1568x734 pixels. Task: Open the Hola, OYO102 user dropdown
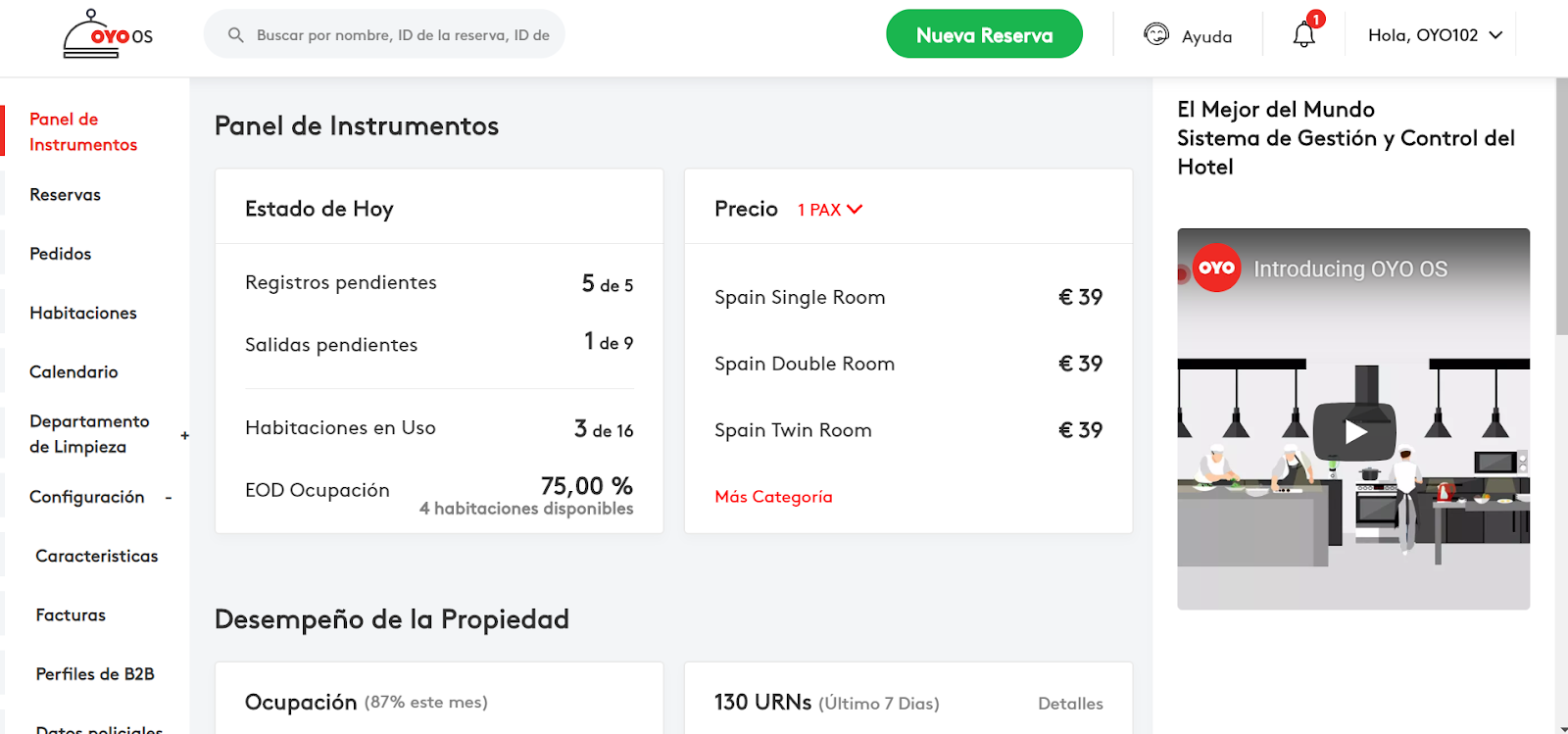point(1435,35)
